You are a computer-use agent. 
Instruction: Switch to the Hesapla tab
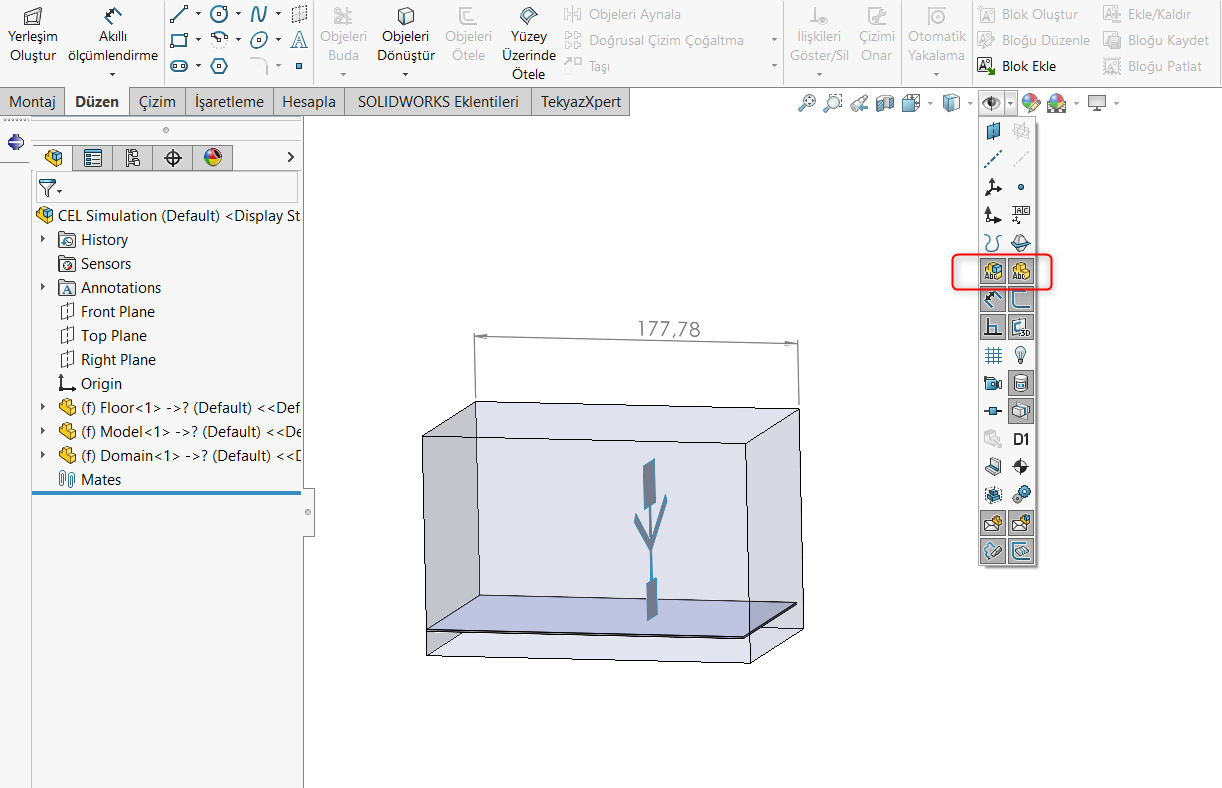309,102
